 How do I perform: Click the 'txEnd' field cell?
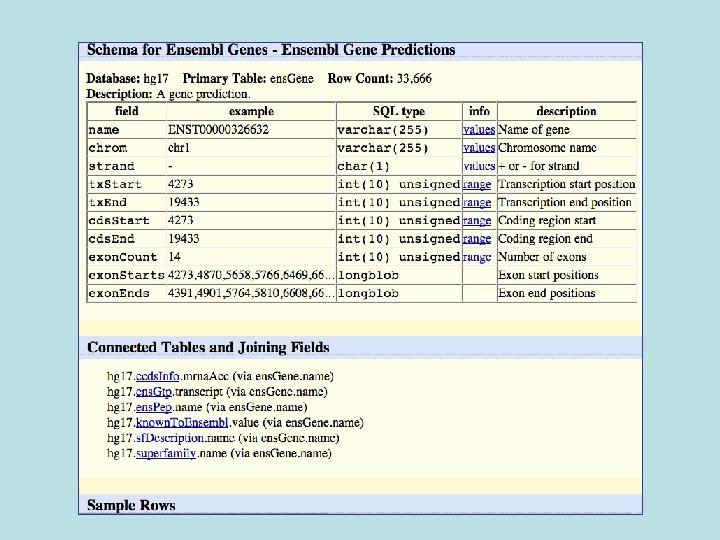(127, 202)
